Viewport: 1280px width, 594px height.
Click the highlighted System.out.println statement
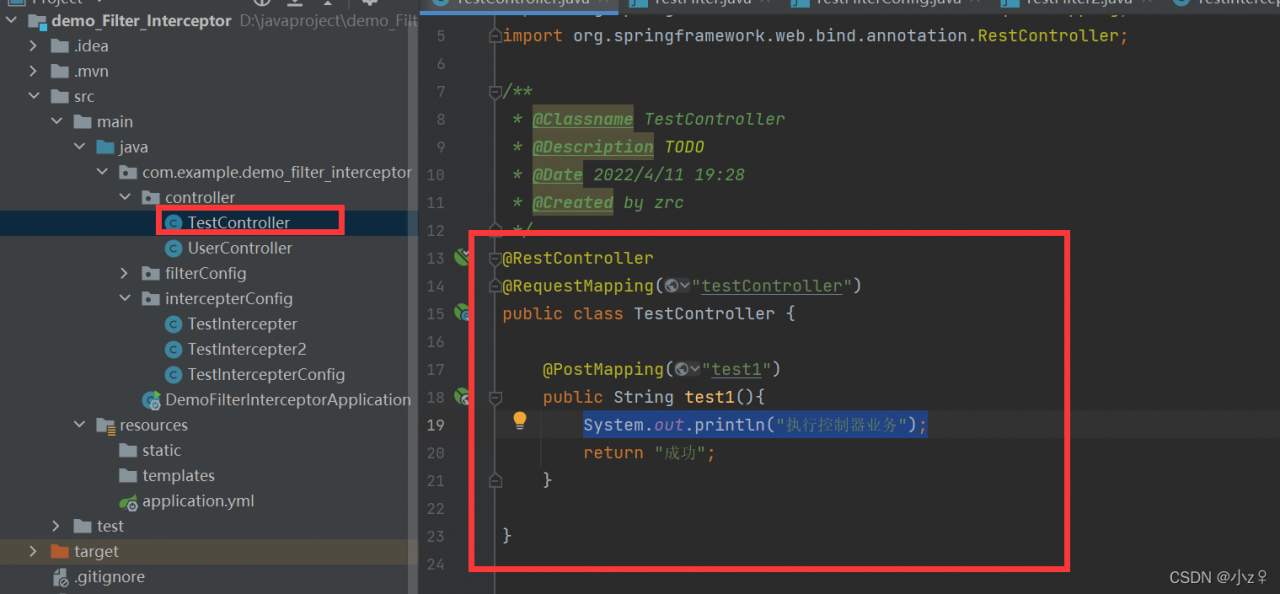pos(755,425)
